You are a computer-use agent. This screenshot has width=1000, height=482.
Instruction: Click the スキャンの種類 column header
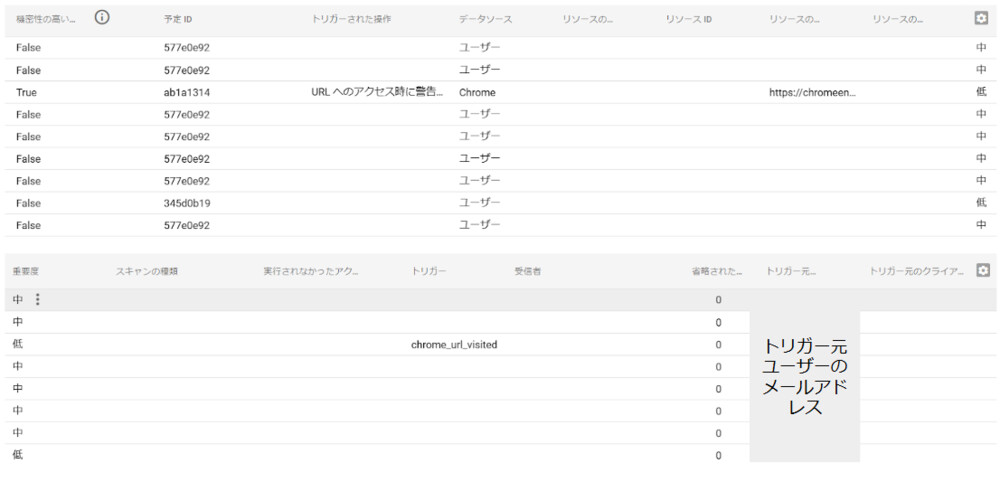click(x=147, y=271)
